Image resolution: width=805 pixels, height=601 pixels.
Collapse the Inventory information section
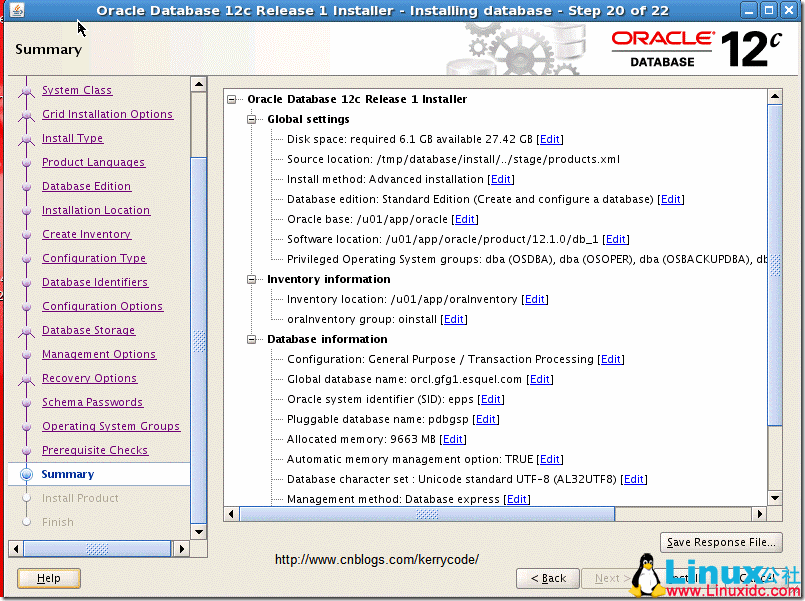coord(249,279)
